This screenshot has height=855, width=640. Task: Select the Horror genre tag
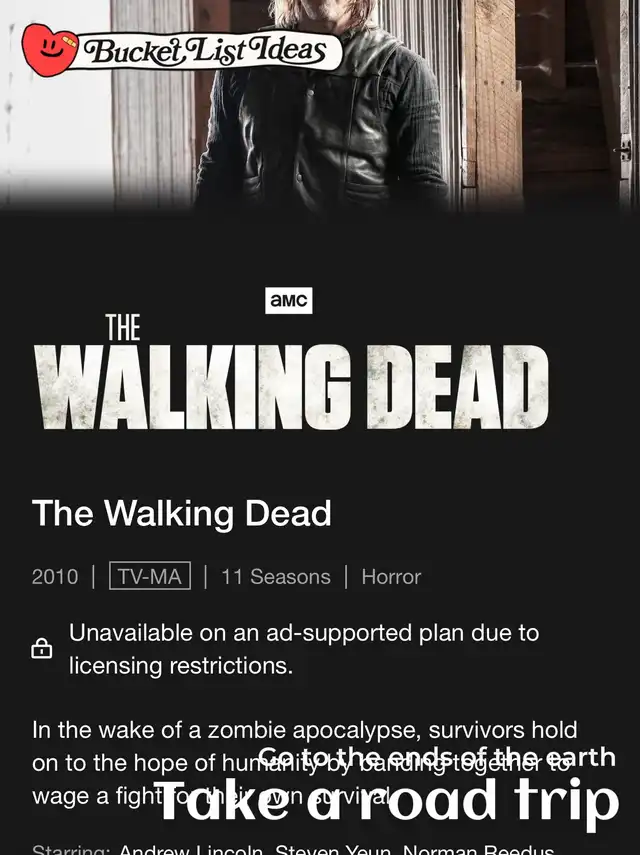coord(391,576)
